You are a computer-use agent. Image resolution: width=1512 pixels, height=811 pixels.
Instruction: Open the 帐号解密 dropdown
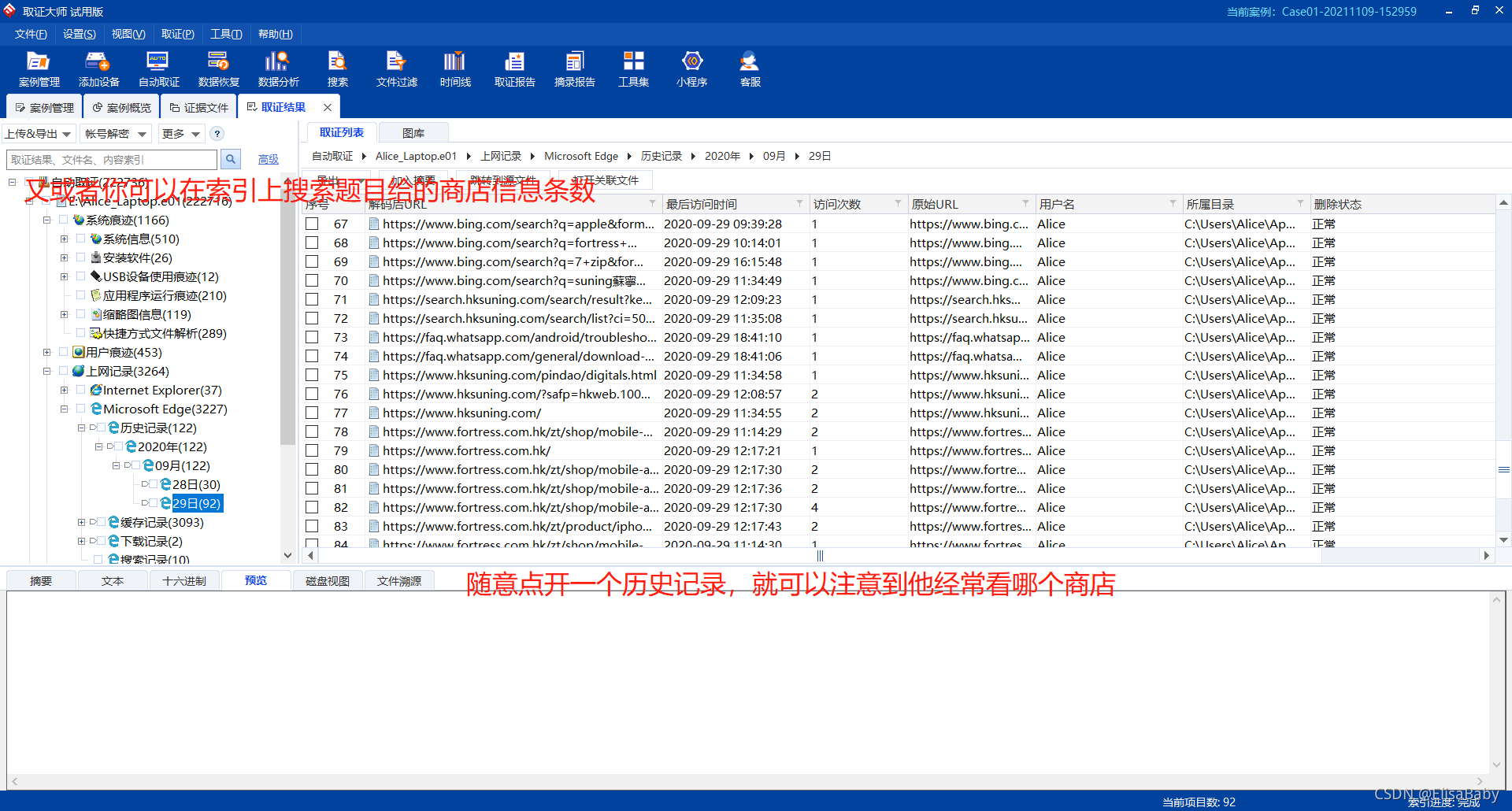116,134
